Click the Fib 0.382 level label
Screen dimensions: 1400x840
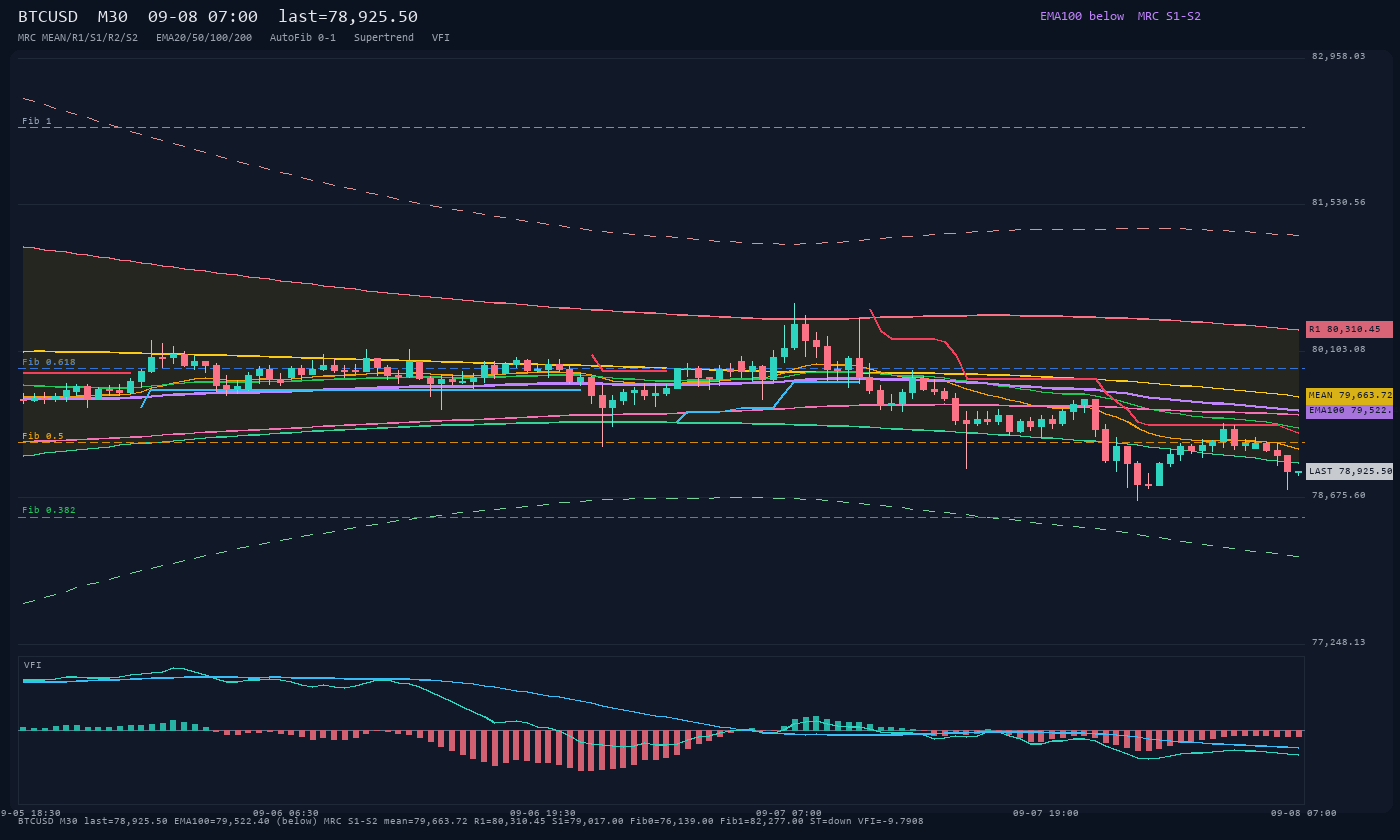click(x=49, y=510)
